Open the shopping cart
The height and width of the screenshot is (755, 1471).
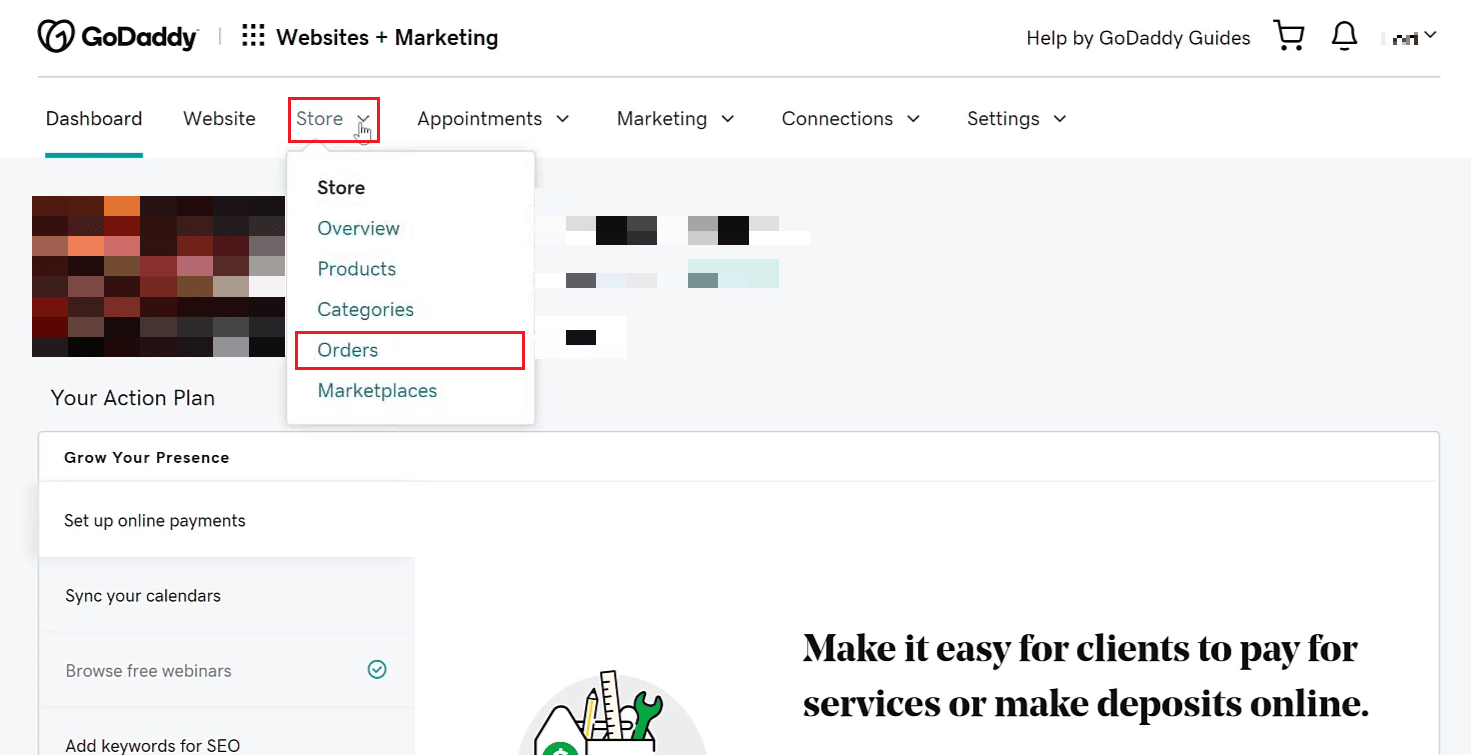pos(1289,37)
